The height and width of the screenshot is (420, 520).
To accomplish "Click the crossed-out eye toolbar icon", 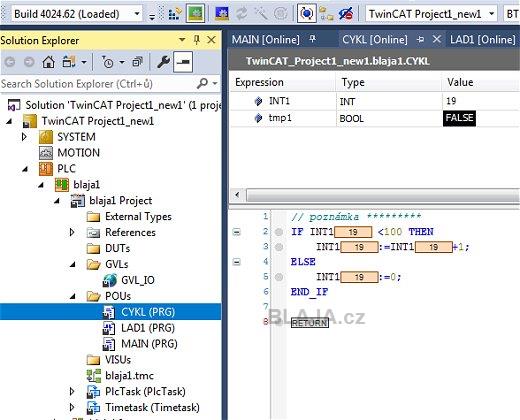I will click(x=346, y=14).
